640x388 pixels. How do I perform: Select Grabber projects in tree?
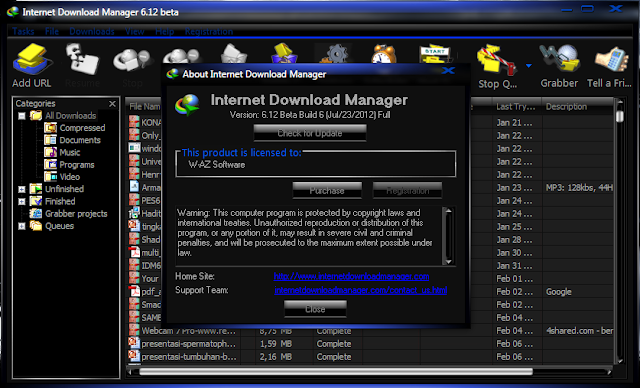pos(76,214)
